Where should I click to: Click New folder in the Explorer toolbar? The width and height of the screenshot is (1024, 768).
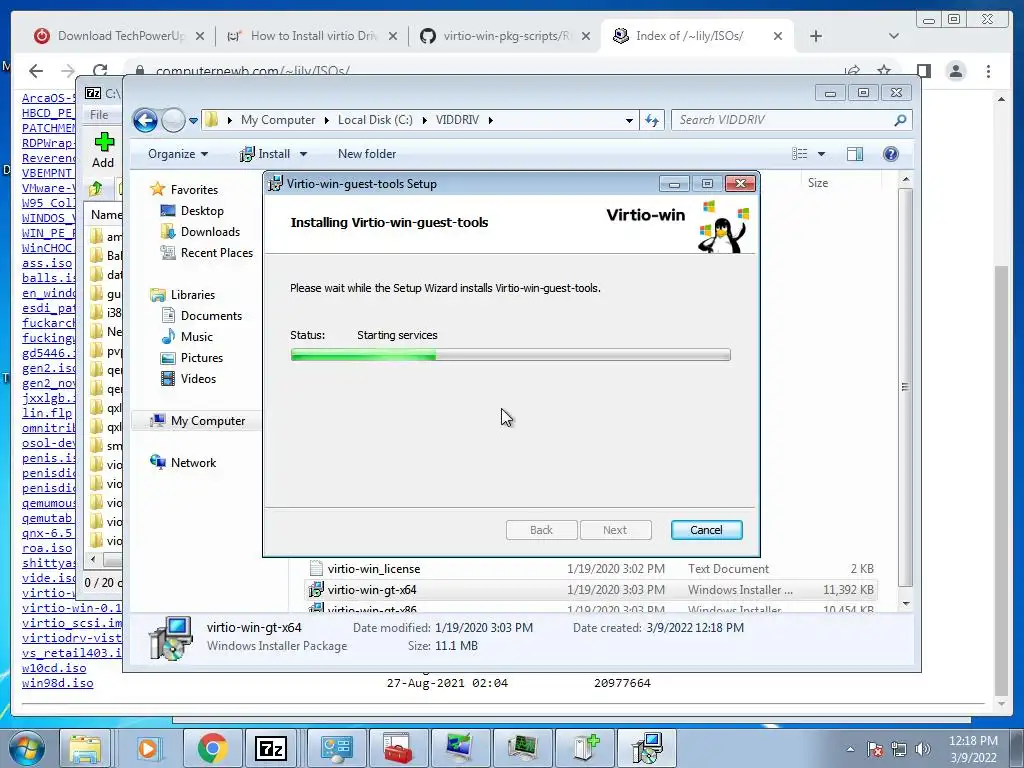coord(366,154)
